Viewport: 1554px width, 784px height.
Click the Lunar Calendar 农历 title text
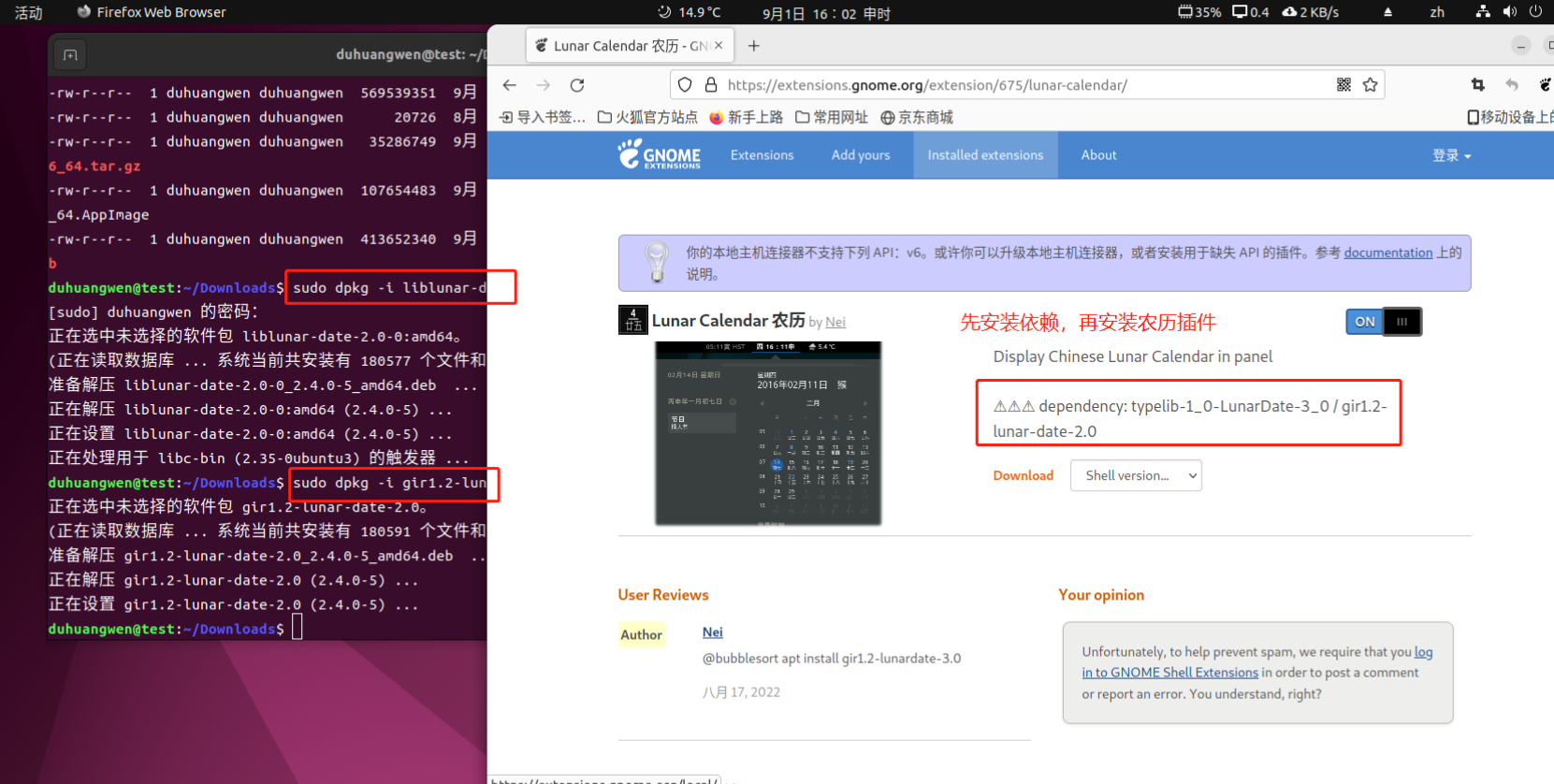coord(728,320)
